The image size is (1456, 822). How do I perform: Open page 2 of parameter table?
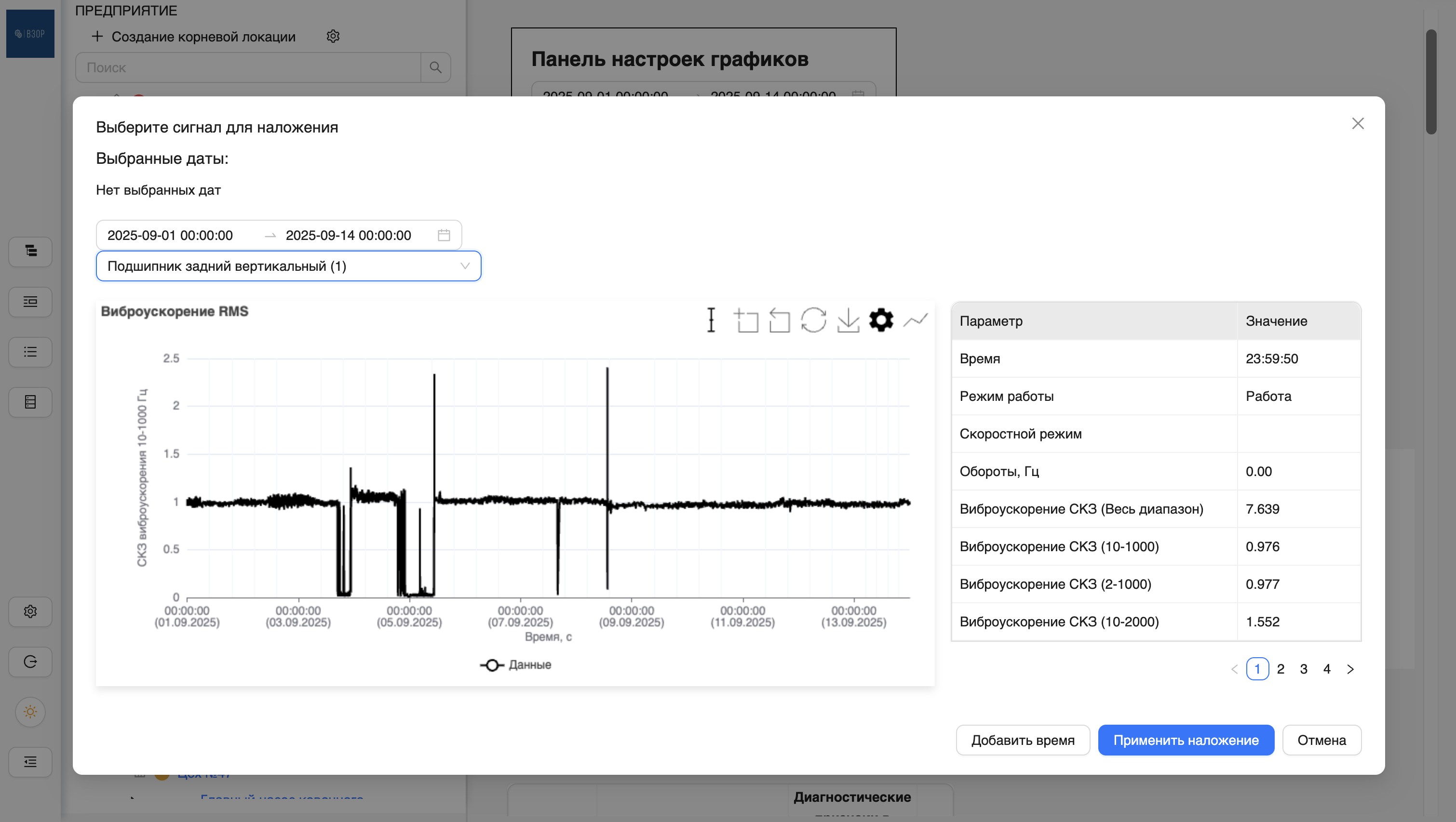click(x=1280, y=669)
